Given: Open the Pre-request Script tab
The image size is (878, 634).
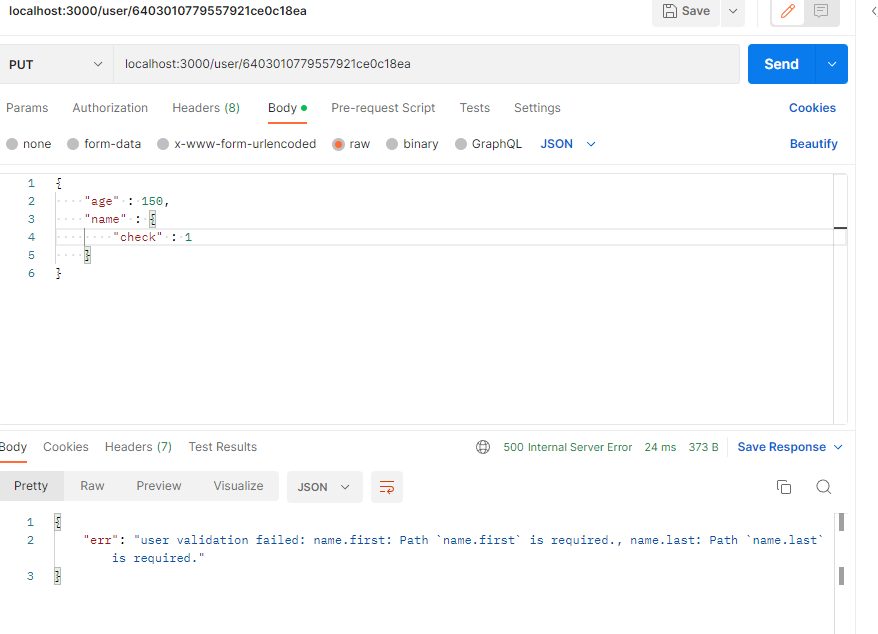Looking at the screenshot, I should pos(383,108).
